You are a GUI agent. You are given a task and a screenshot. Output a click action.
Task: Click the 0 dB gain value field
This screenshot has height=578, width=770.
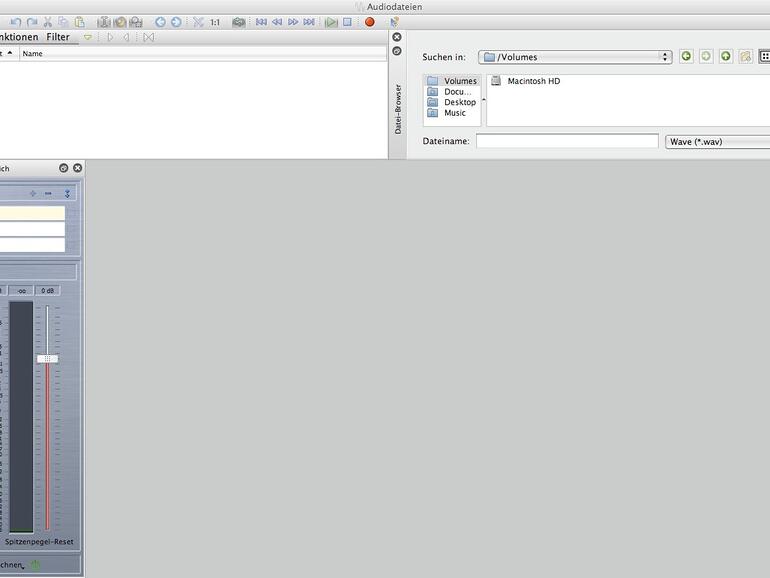48,291
